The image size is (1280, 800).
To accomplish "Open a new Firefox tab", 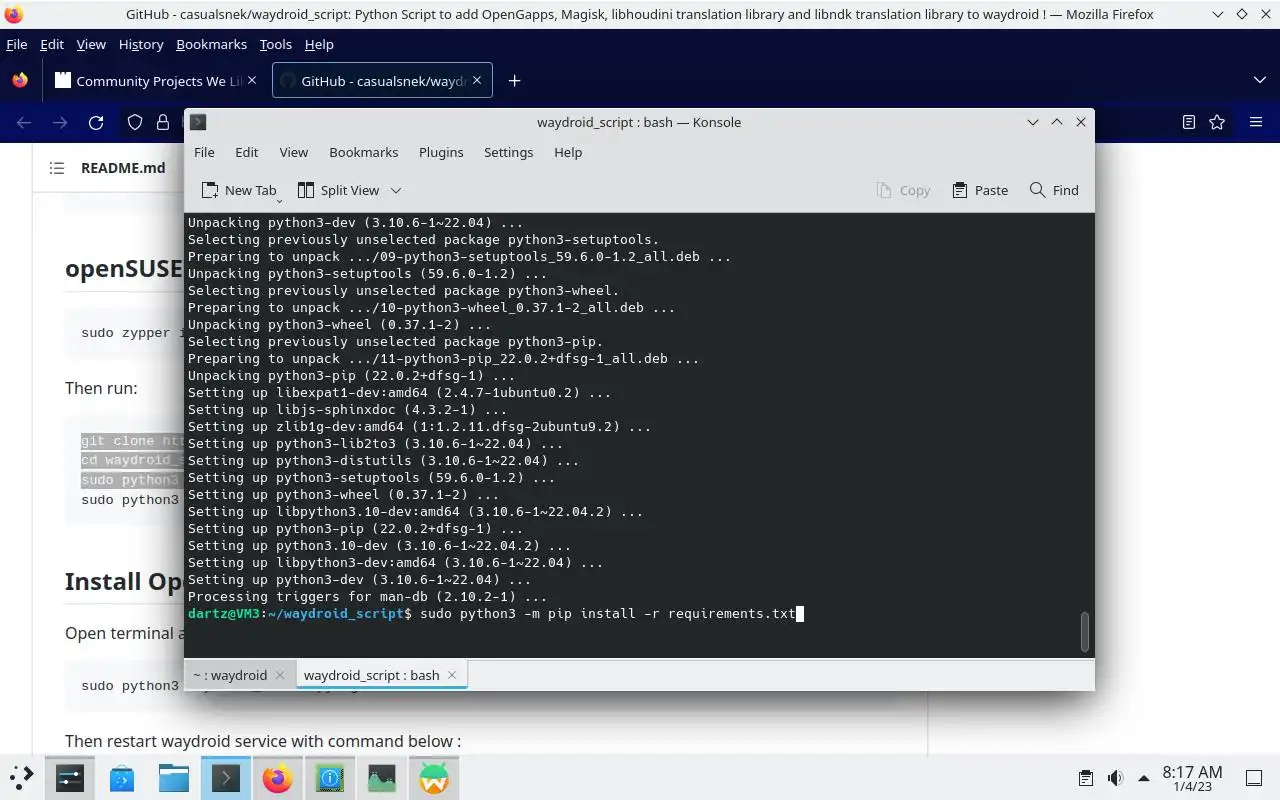I will click(514, 81).
